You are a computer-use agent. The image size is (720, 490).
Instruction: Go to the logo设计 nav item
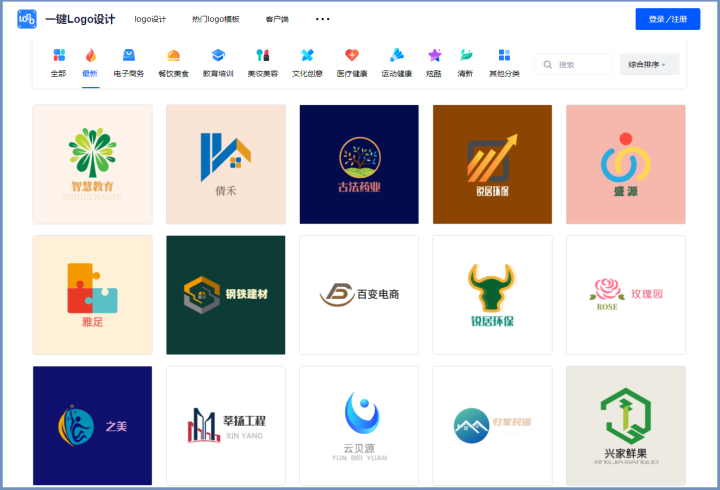(150, 19)
